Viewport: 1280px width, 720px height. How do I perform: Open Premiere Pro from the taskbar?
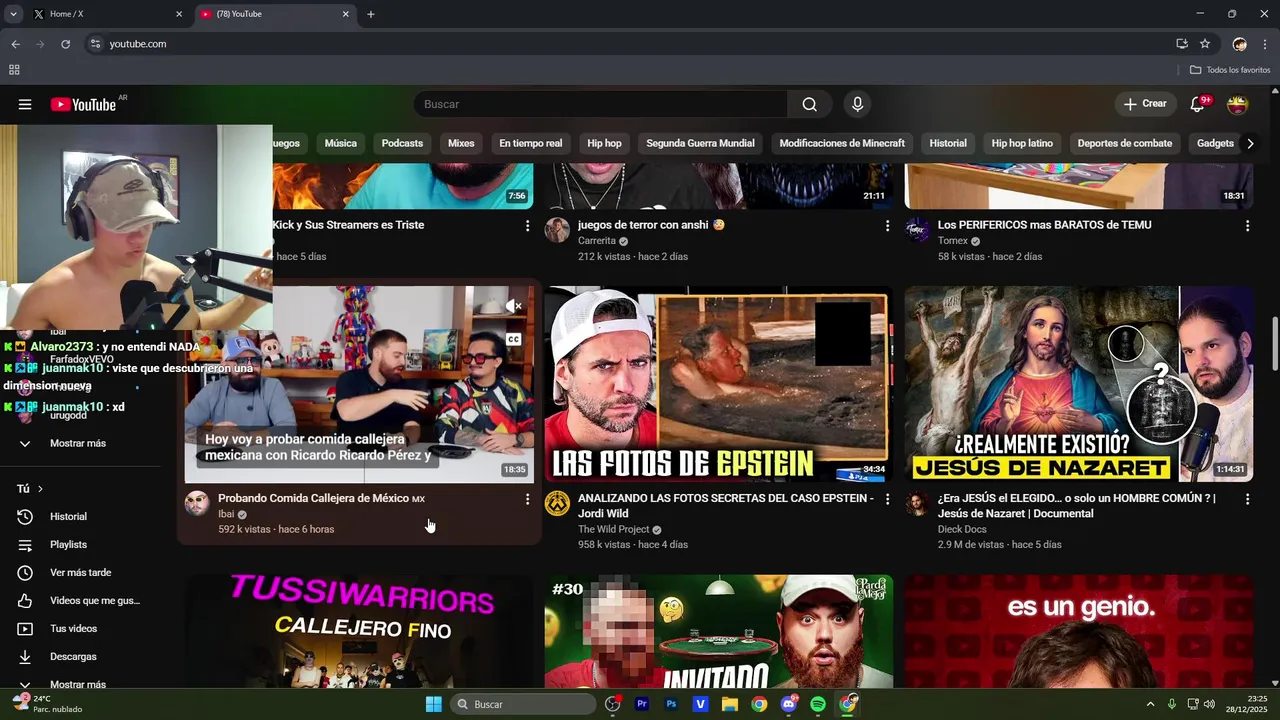(642, 704)
